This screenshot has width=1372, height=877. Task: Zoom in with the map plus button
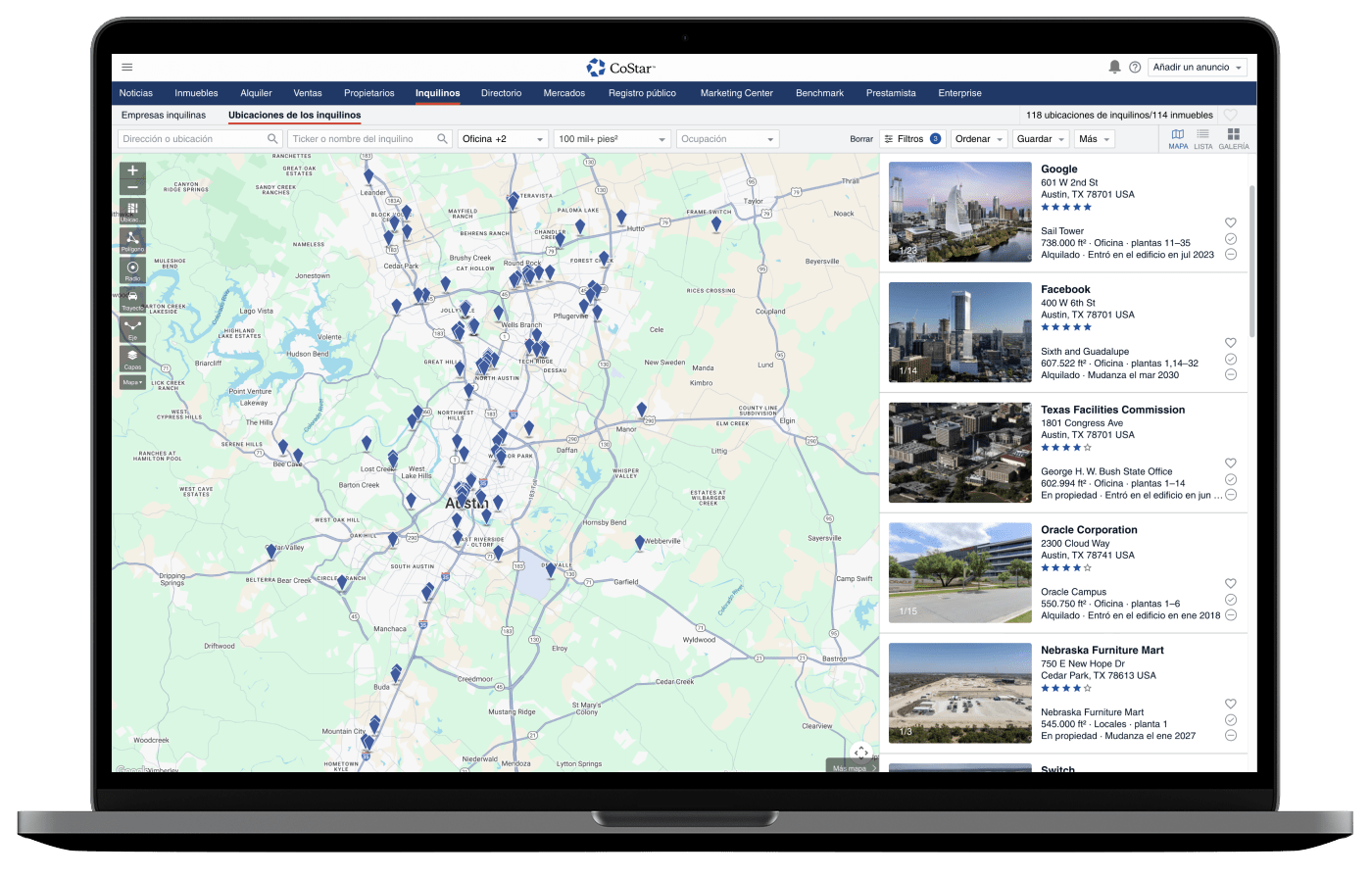pos(133,171)
